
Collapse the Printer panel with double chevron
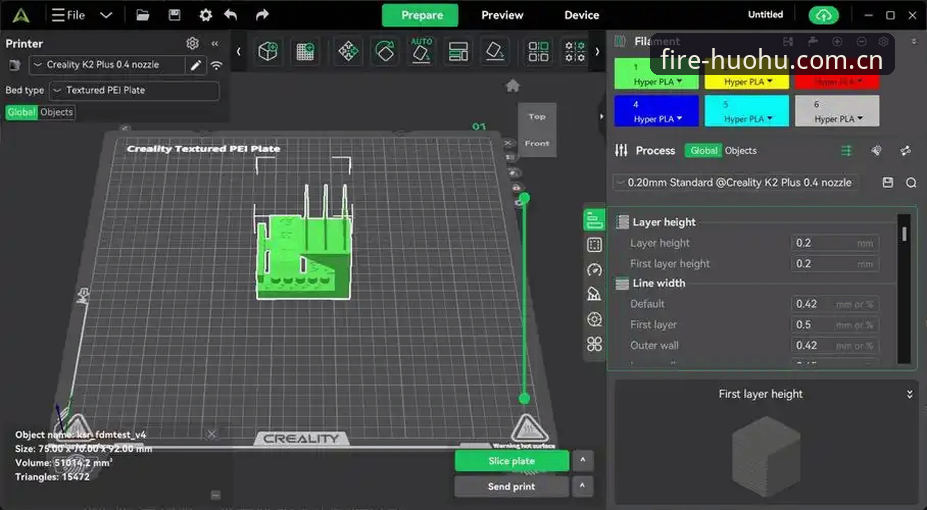pyautogui.click(x=215, y=43)
